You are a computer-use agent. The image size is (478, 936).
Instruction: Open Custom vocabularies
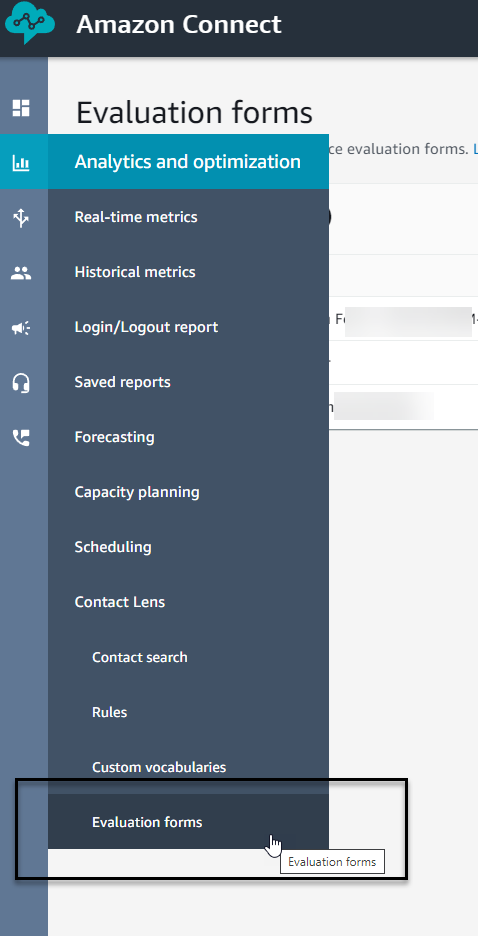coord(188,766)
